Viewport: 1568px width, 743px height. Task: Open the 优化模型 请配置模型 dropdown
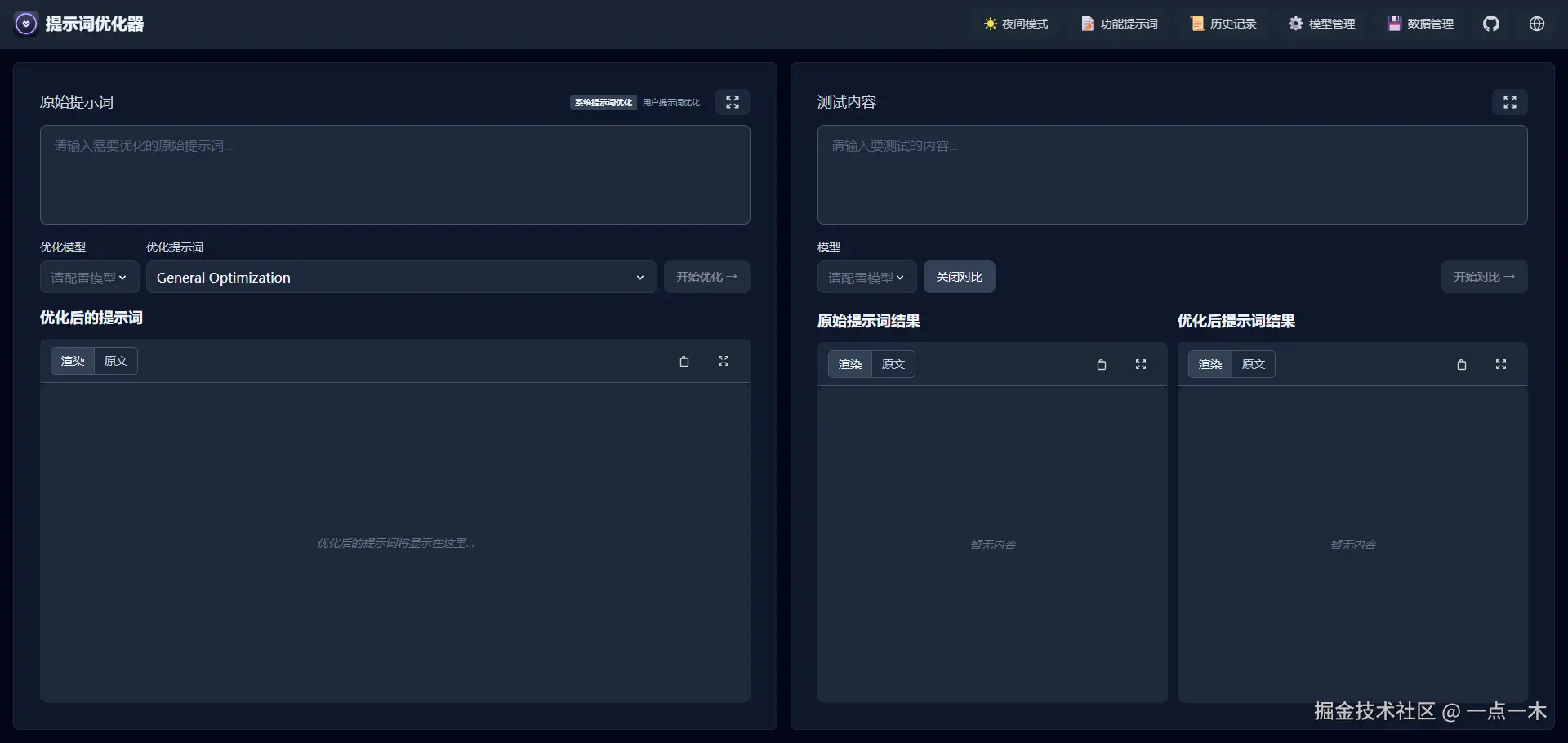(x=88, y=277)
